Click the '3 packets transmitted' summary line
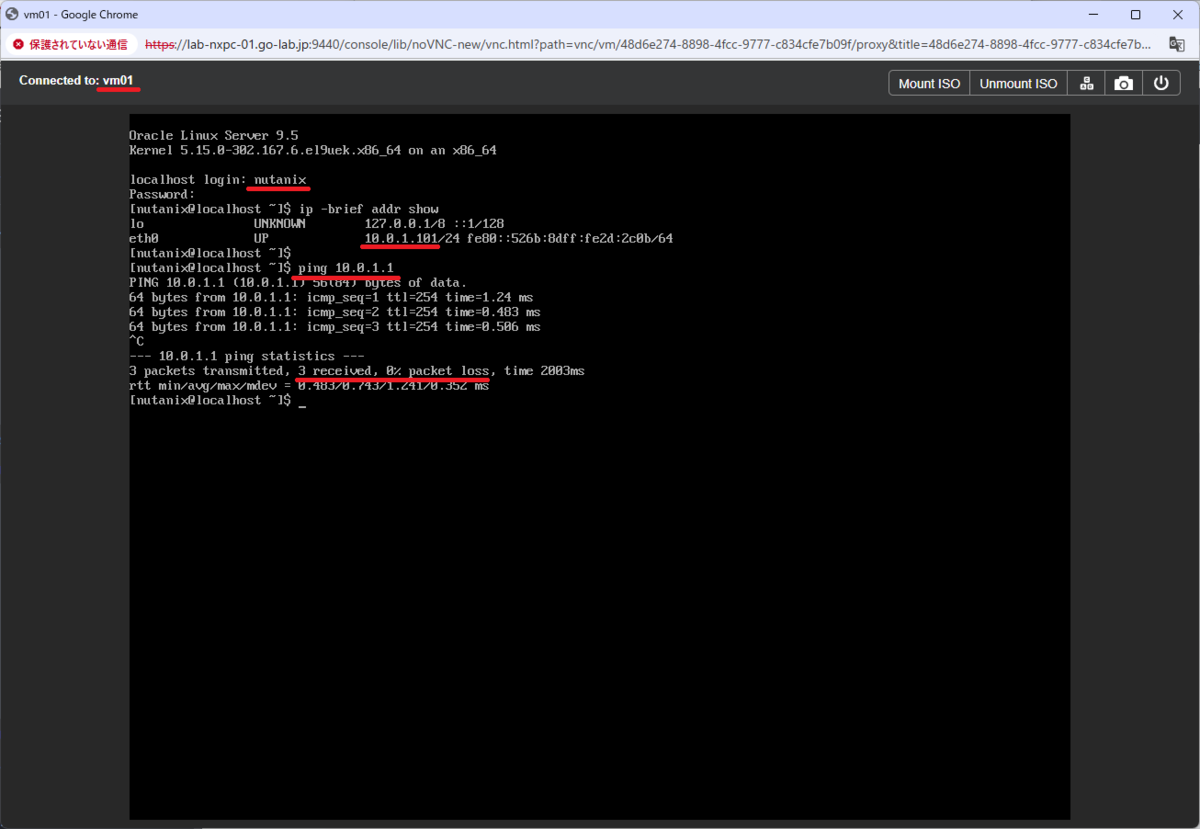This screenshot has height=829, width=1200. [x=357, y=371]
